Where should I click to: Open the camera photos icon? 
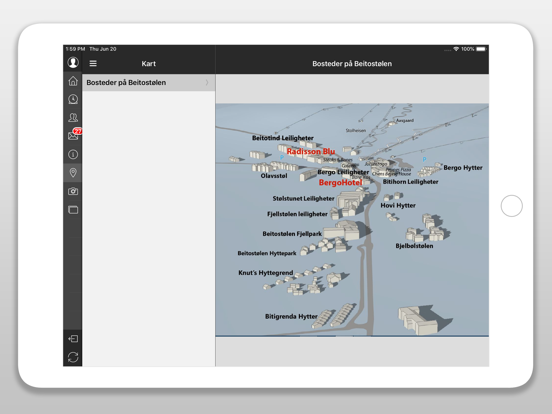tap(73, 191)
